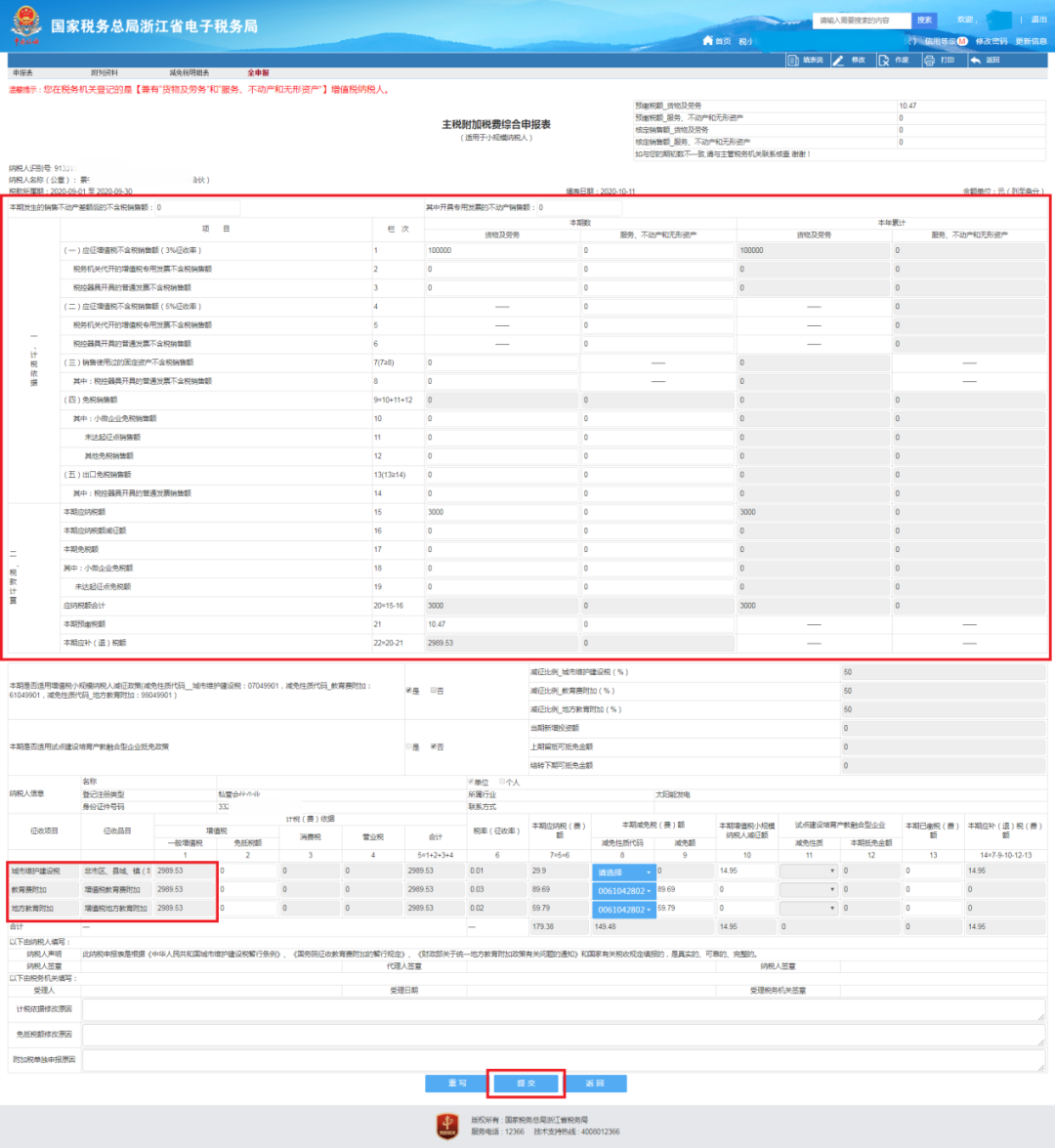Image resolution: width=1055 pixels, height=1148 pixels.
Task: Click 本期应补（退）税额 value 2989.53
Action: pyautogui.click(x=501, y=643)
